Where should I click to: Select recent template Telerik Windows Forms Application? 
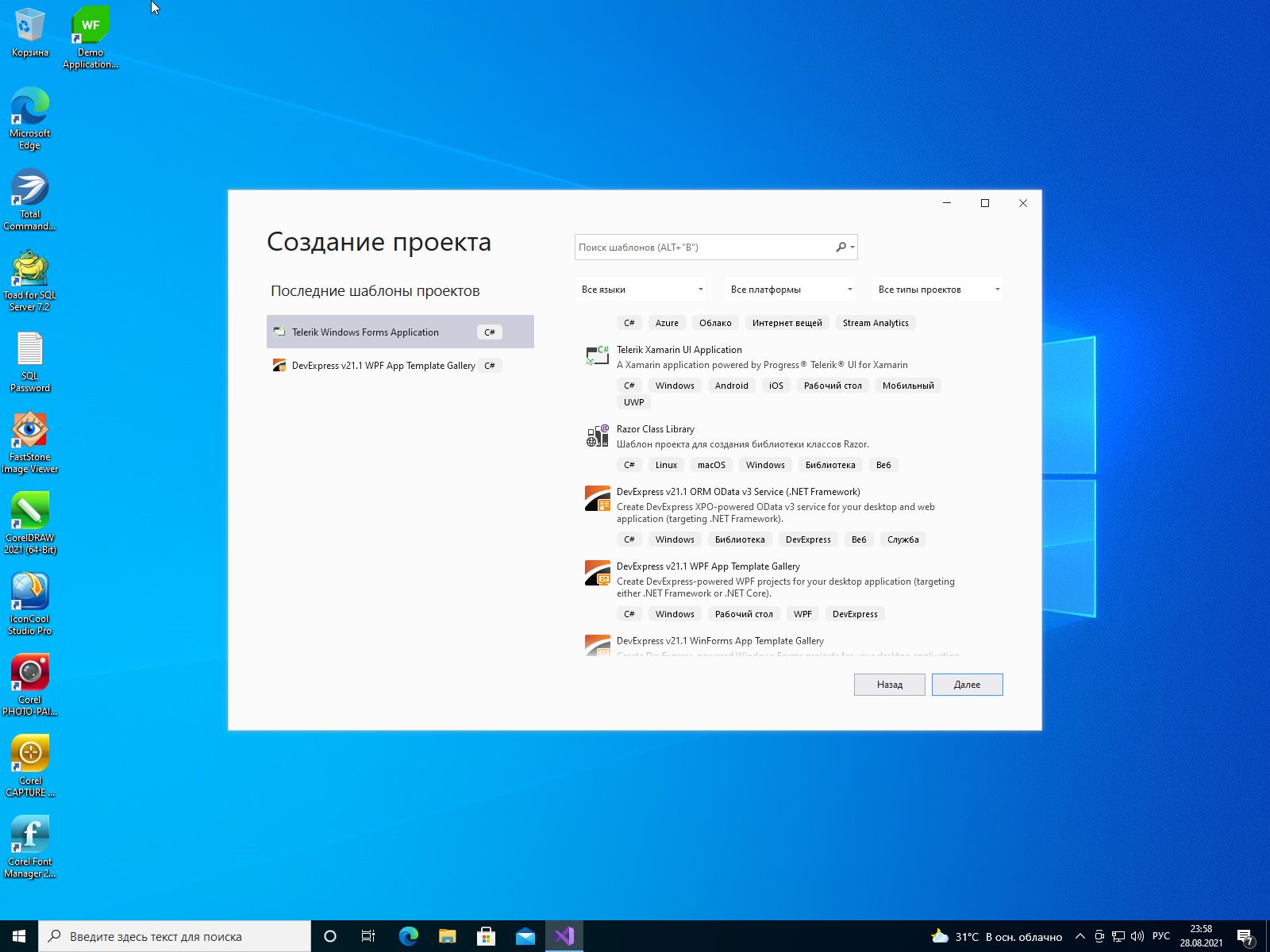click(400, 332)
